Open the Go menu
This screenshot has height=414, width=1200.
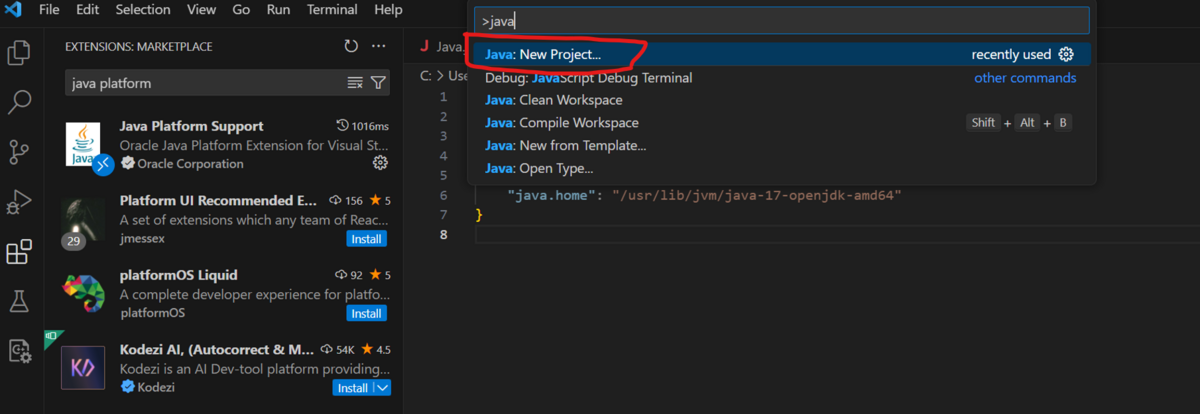tap(241, 10)
